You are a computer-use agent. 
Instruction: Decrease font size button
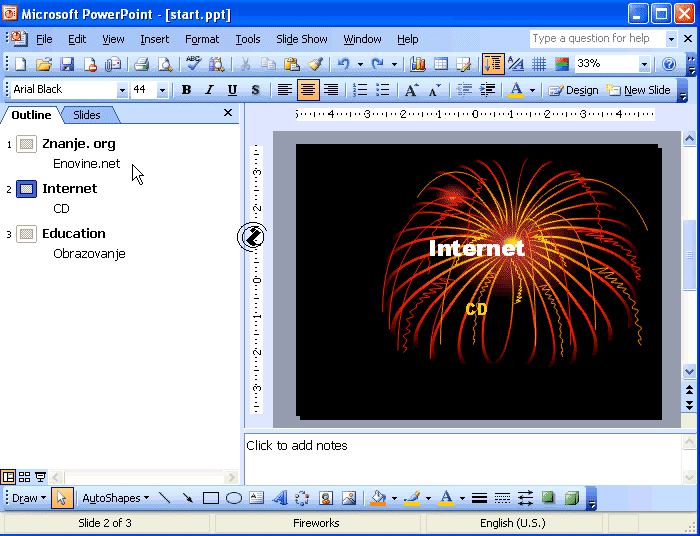434,90
